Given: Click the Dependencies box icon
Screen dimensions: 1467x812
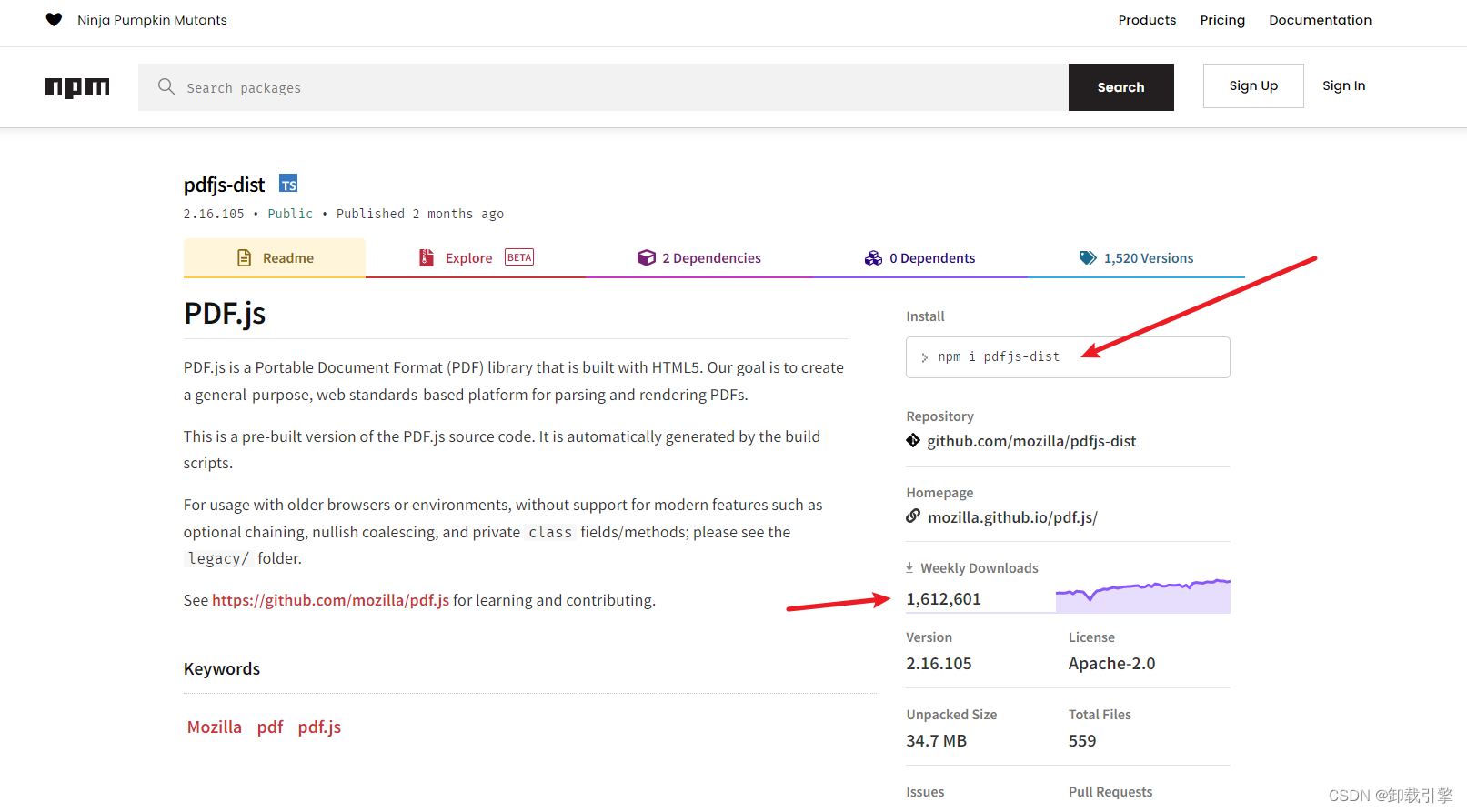Looking at the screenshot, I should point(646,258).
